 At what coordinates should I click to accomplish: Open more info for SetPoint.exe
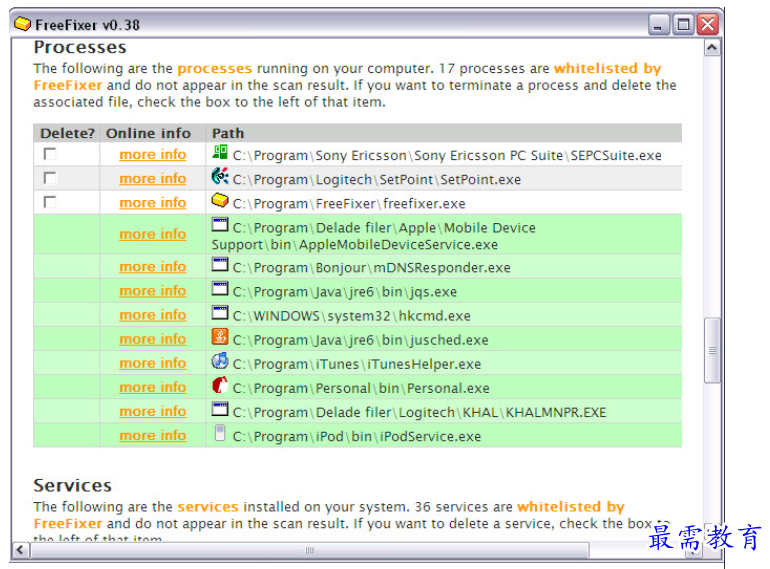pos(153,179)
